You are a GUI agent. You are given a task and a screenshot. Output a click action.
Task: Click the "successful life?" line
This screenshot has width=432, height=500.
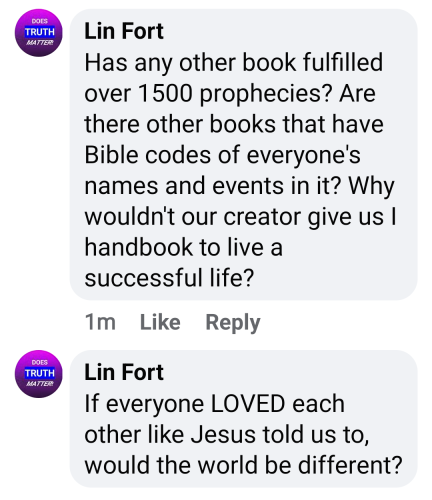pos(169,278)
